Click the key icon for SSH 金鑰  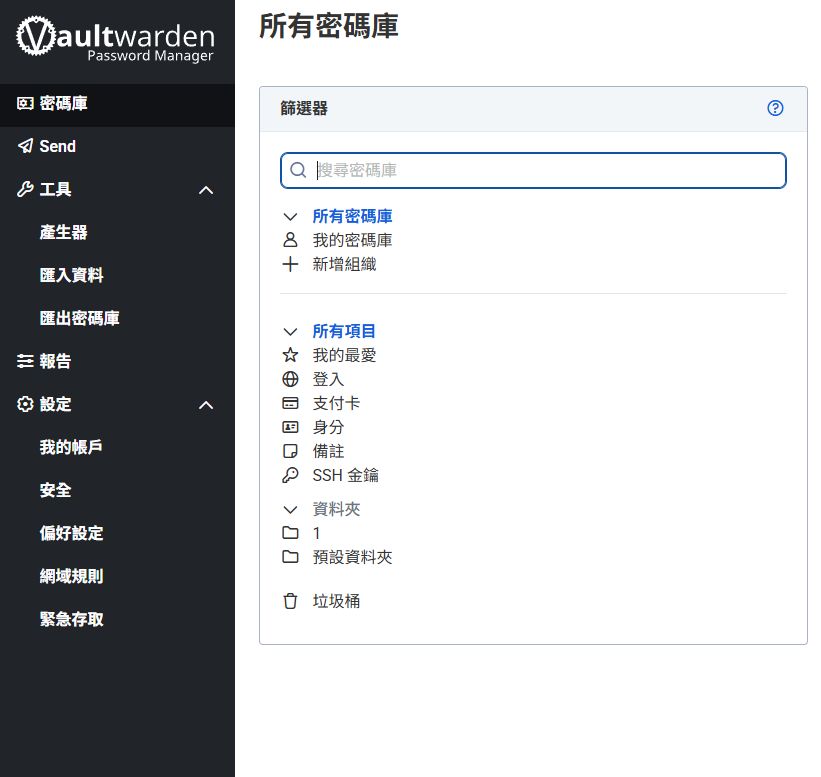pos(291,475)
